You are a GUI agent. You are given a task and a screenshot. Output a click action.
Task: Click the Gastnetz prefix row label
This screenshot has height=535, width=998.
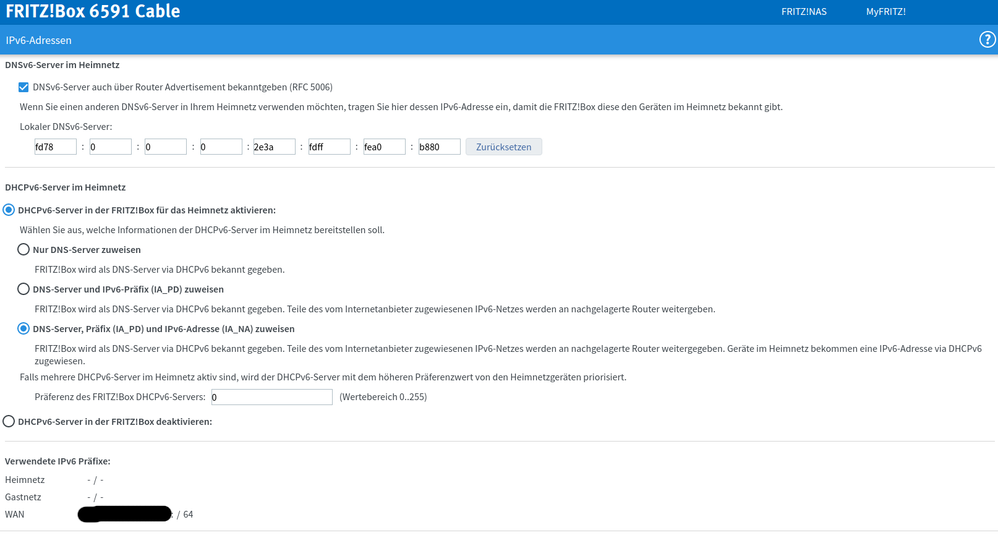click(x=23, y=497)
